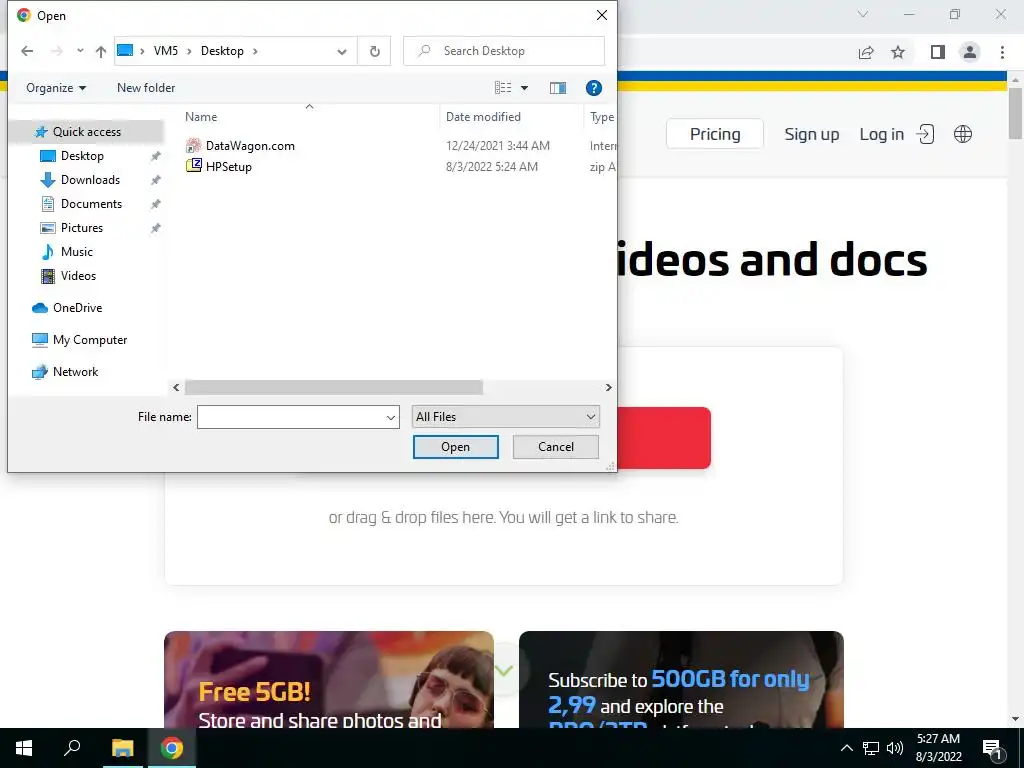The width and height of the screenshot is (1024, 768).
Task: Open the Windows Start menu
Action: tap(24, 748)
